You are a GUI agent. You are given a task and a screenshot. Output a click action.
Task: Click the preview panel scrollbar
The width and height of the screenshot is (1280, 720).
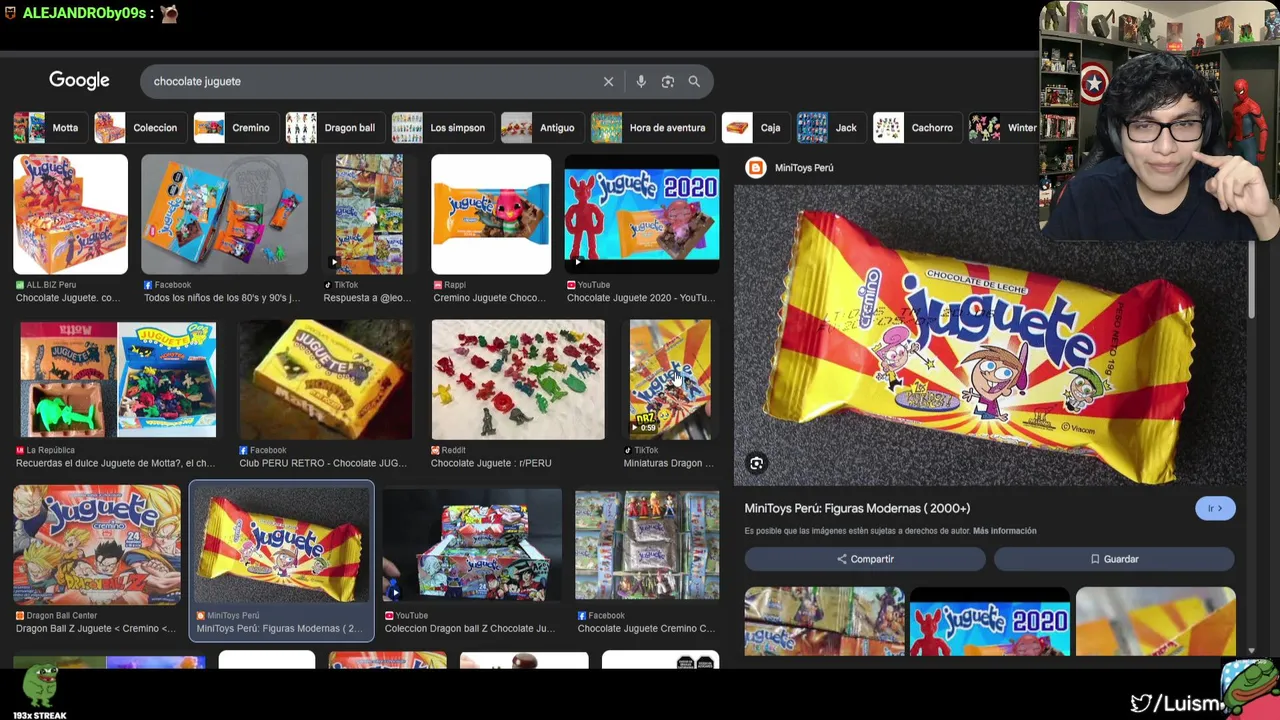(1251, 280)
